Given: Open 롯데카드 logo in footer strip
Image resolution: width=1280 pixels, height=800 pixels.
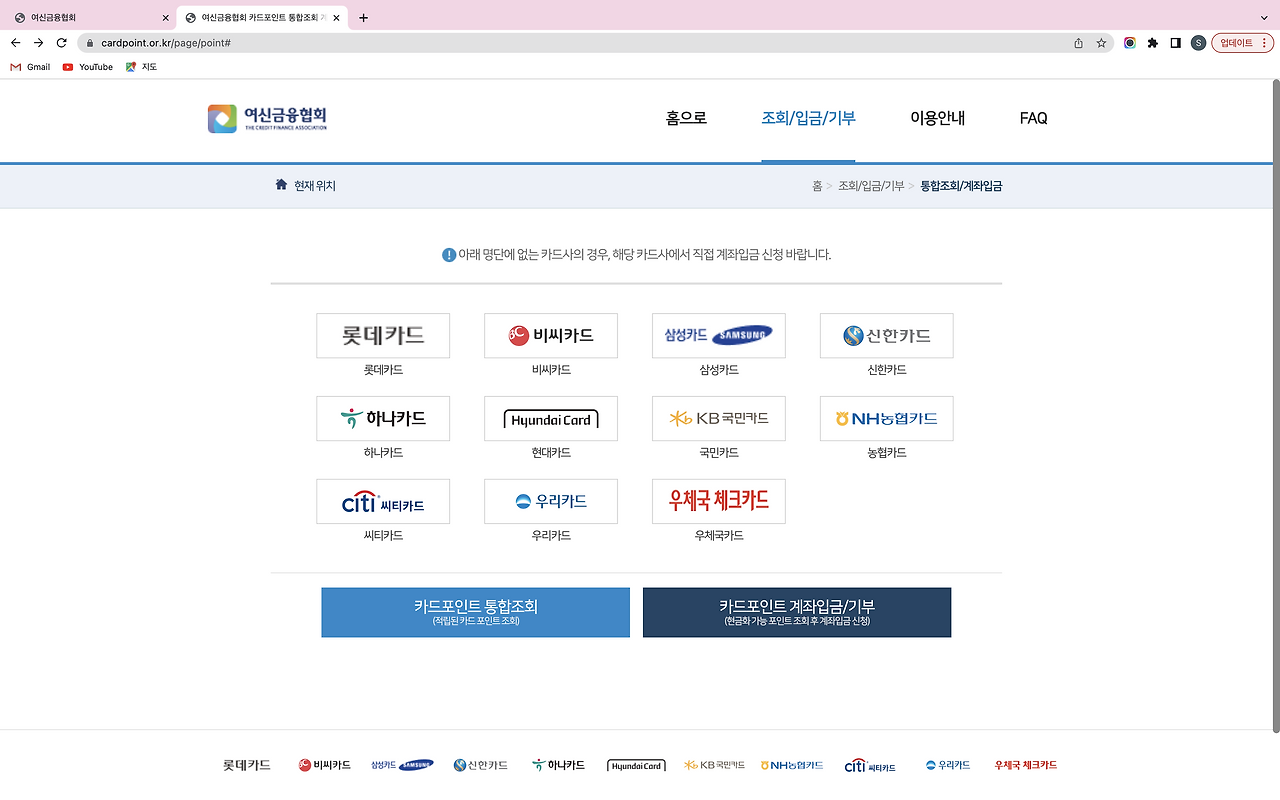Looking at the screenshot, I should pos(247,765).
